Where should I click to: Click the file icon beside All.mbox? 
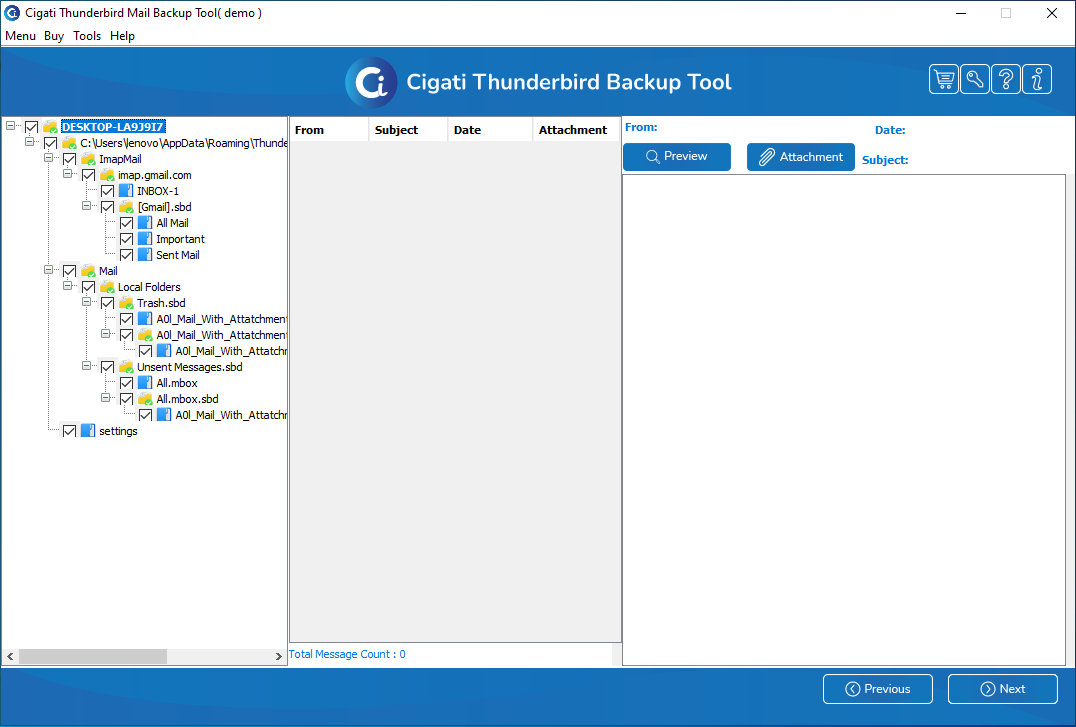point(145,383)
